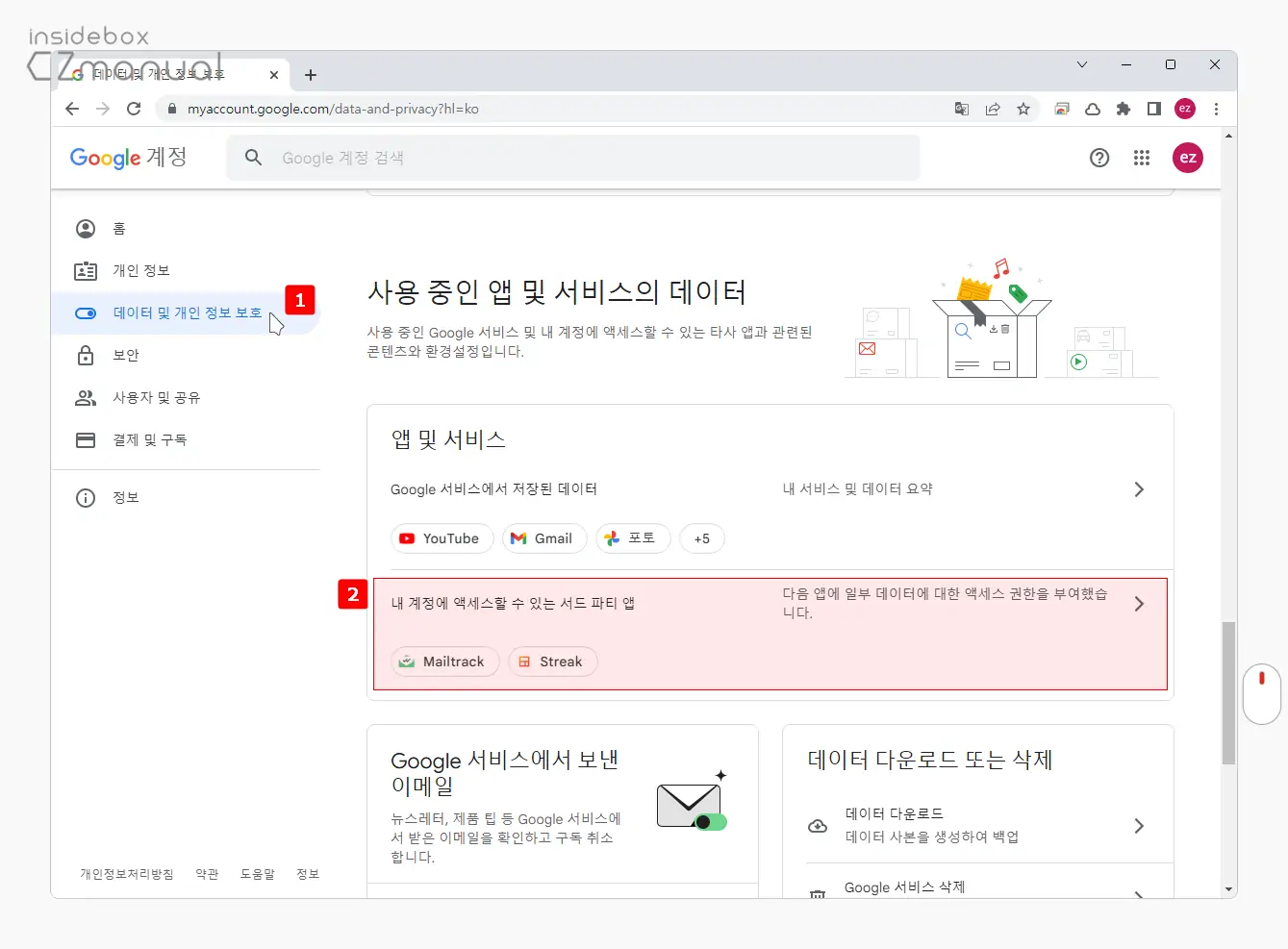Open the Google account ez avatar

pos(1188,158)
